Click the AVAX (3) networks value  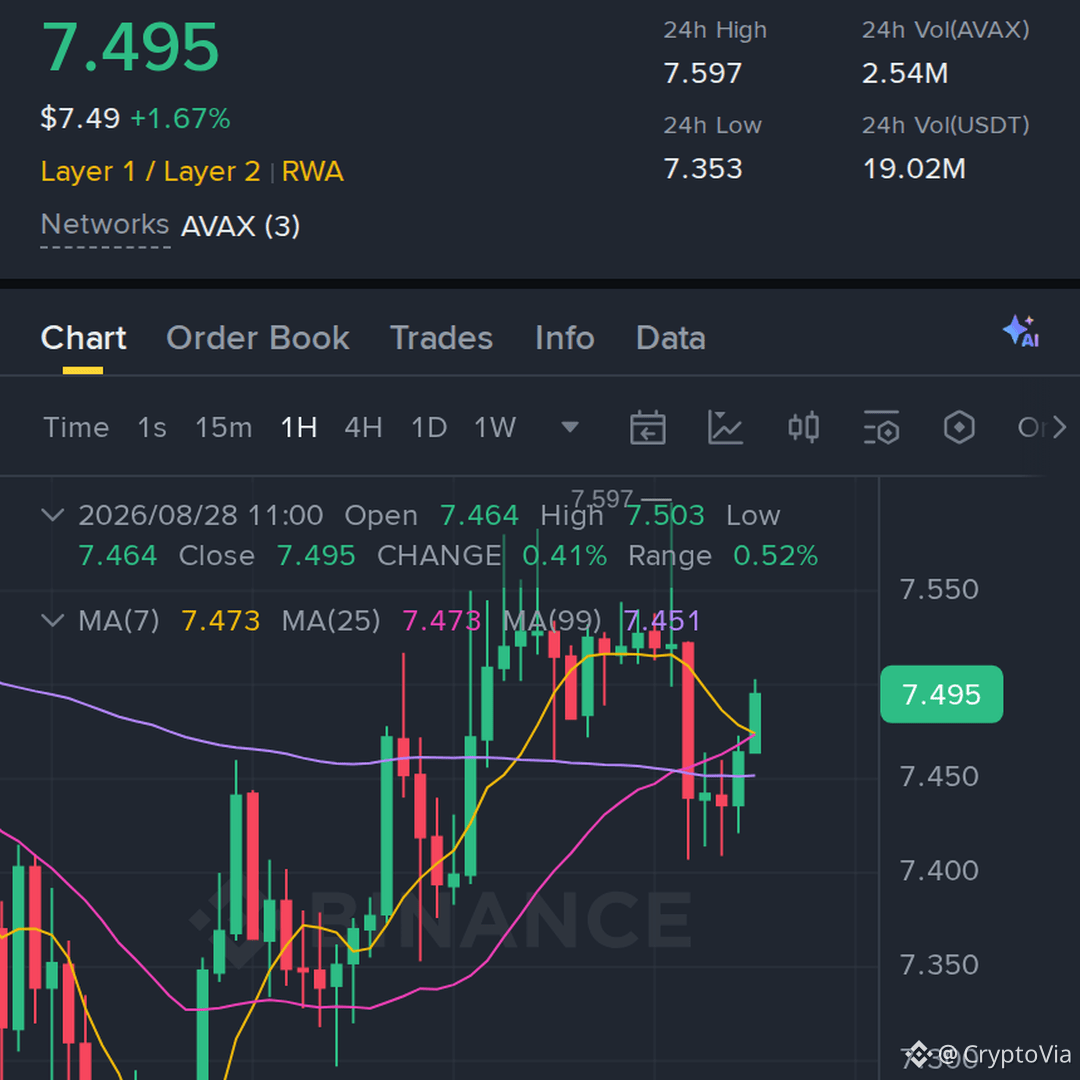(240, 226)
